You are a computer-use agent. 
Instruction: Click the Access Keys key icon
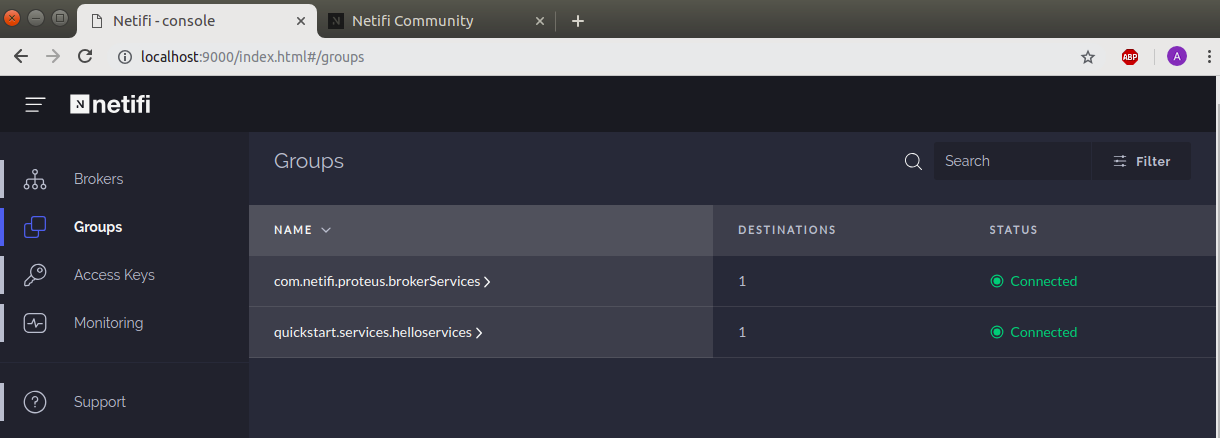[x=35, y=276]
